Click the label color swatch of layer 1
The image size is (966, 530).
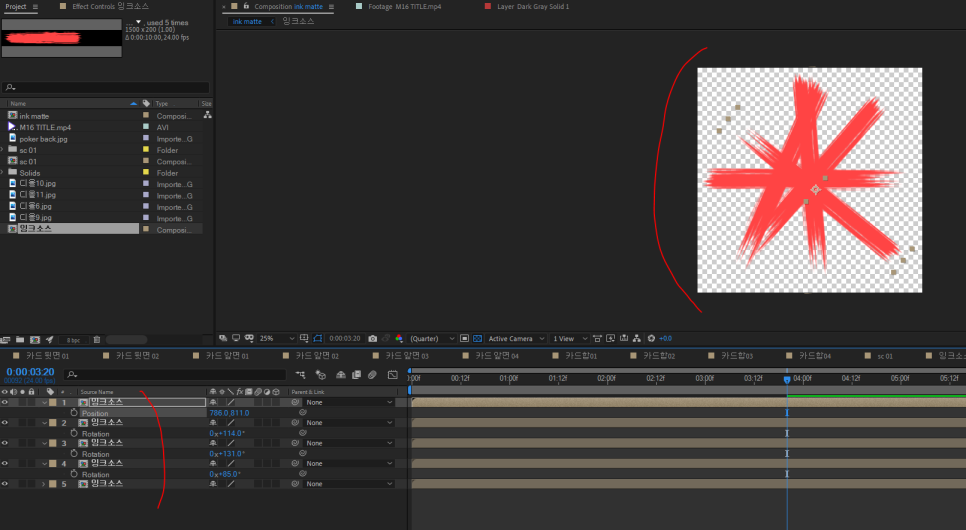pos(53,402)
